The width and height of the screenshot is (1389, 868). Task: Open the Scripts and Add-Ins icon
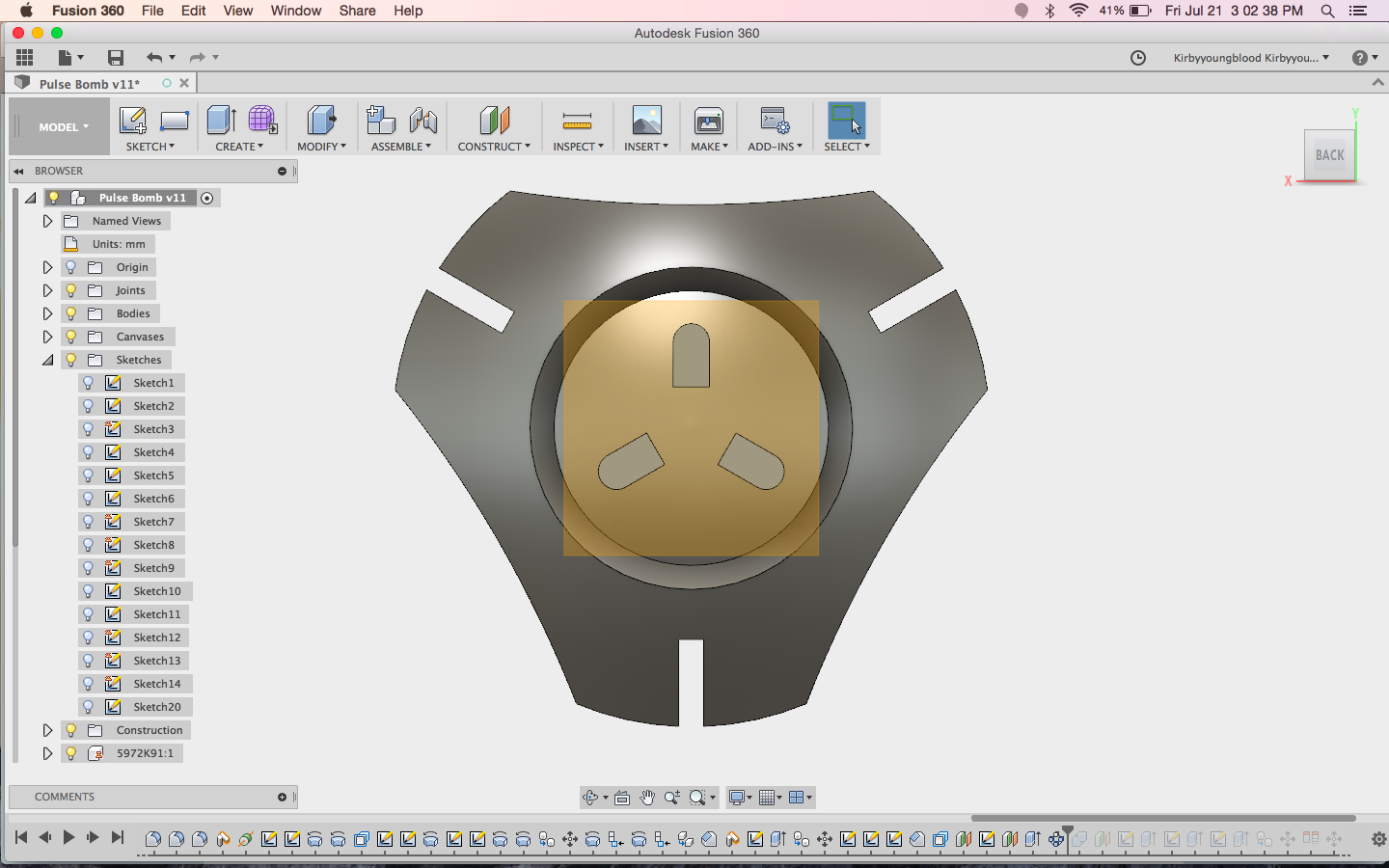775,121
